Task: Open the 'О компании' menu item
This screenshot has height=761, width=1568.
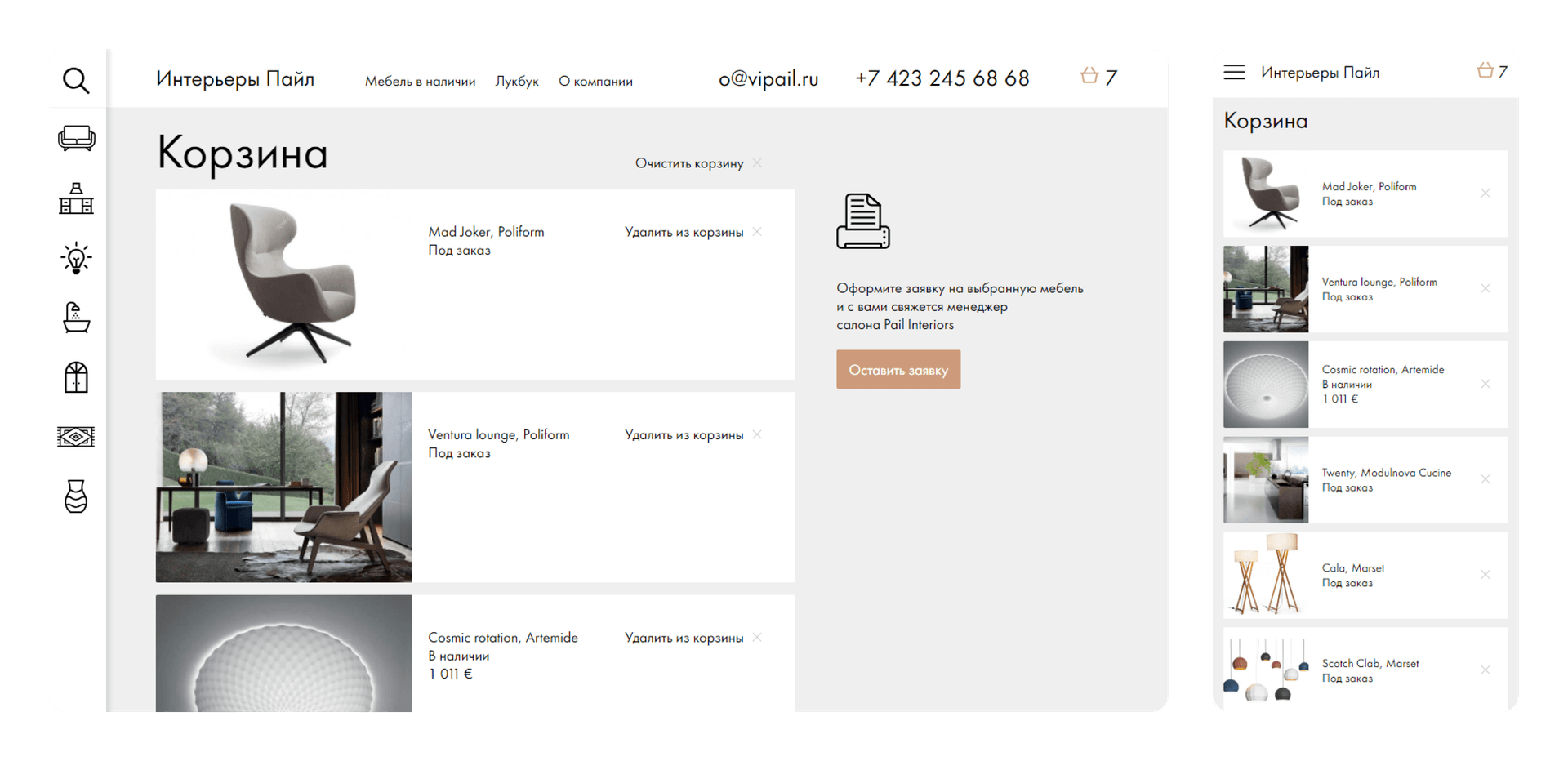Action: (595, 82)
